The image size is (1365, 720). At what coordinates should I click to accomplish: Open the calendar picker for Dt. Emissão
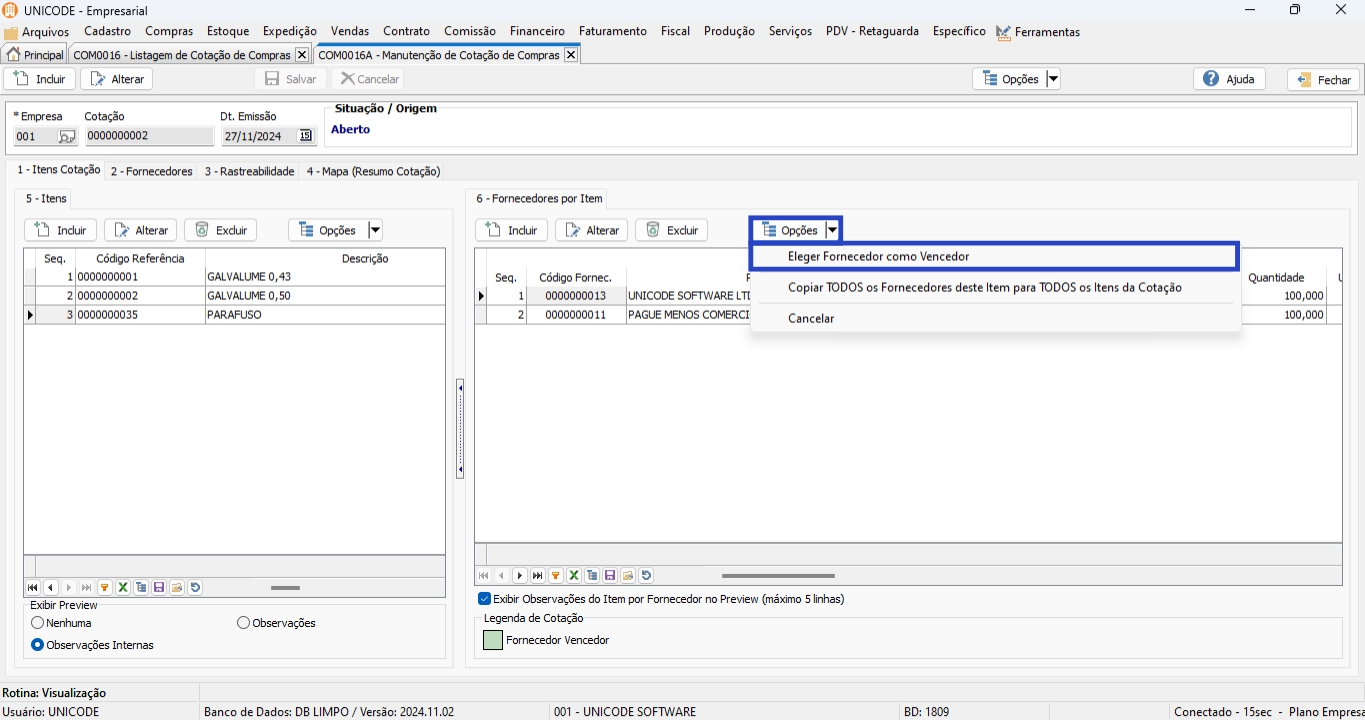tap(306, 136)
